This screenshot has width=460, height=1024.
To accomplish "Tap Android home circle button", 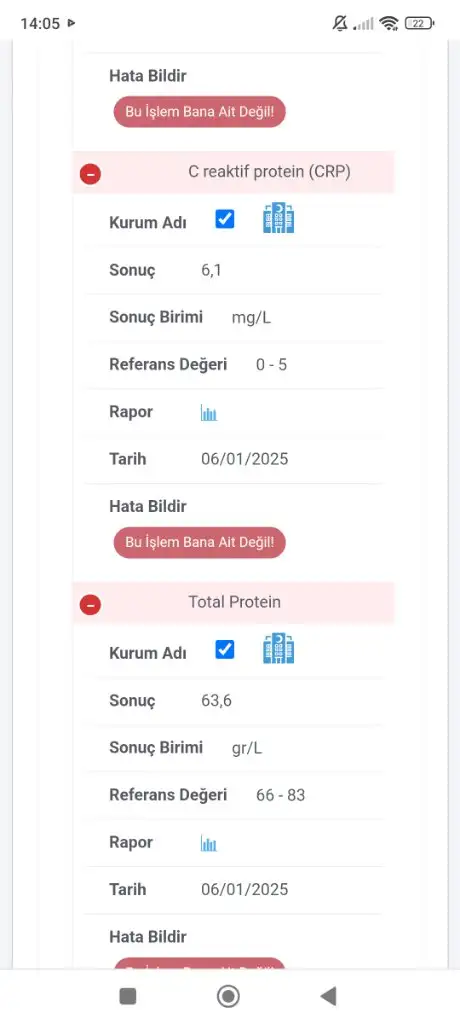I will click(228, 996).
